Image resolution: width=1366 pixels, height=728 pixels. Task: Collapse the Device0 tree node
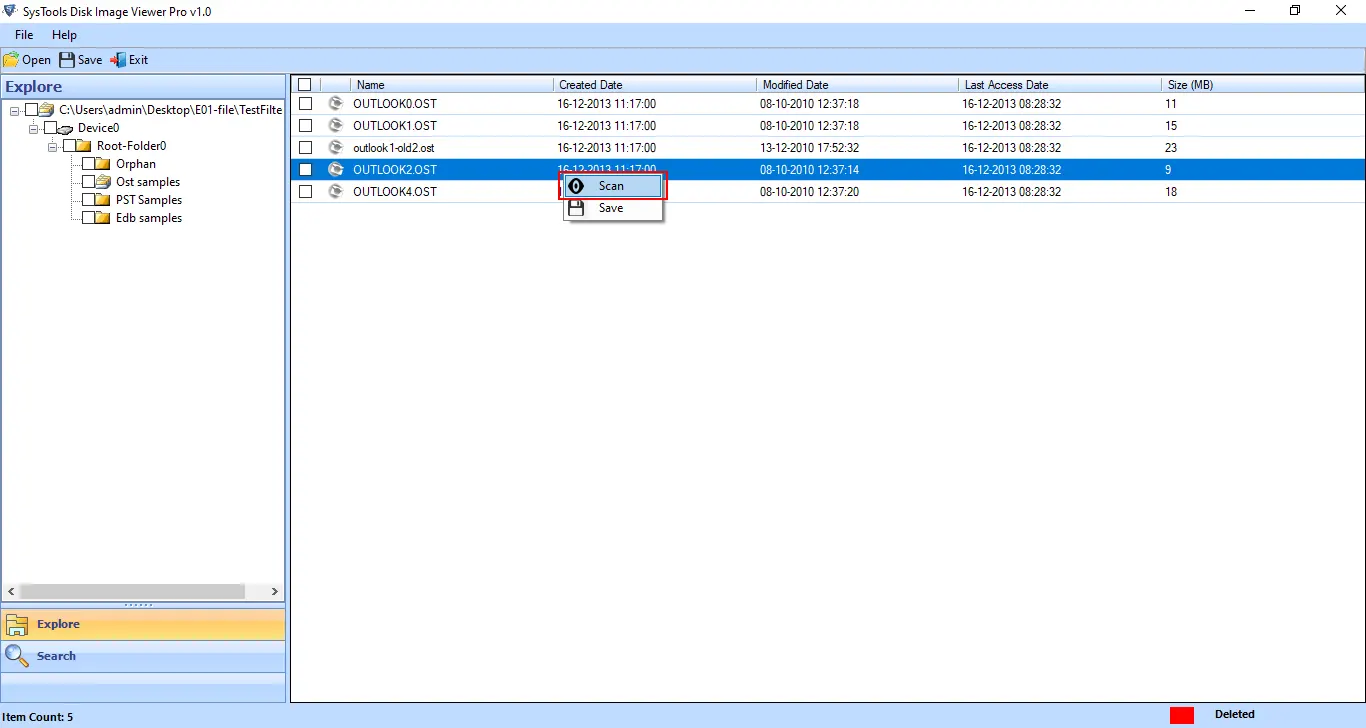[34, 128]
